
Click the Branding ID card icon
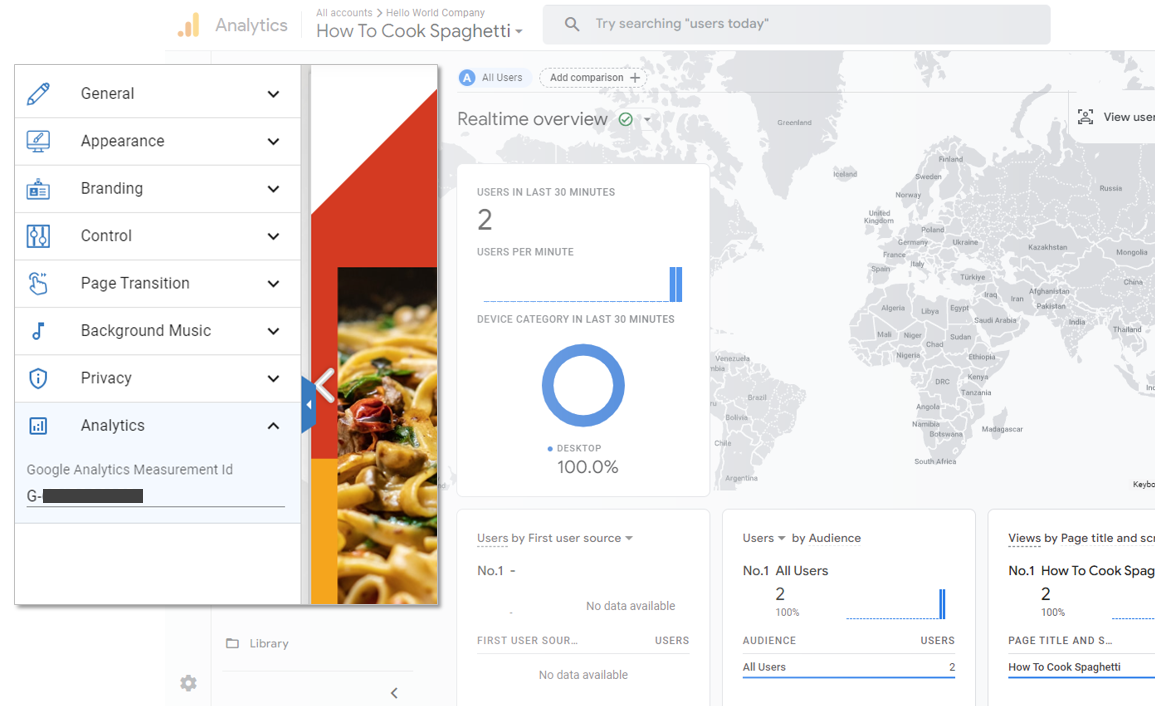coord(38,189)
